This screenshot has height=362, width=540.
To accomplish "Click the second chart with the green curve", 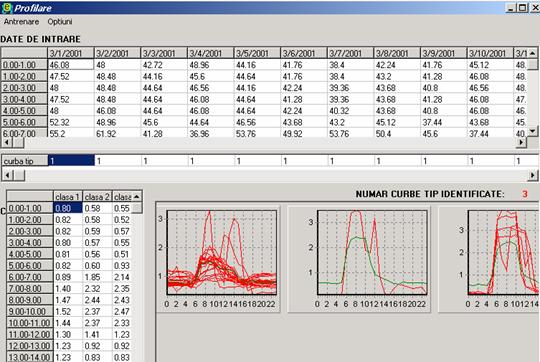I will (359, 257).
